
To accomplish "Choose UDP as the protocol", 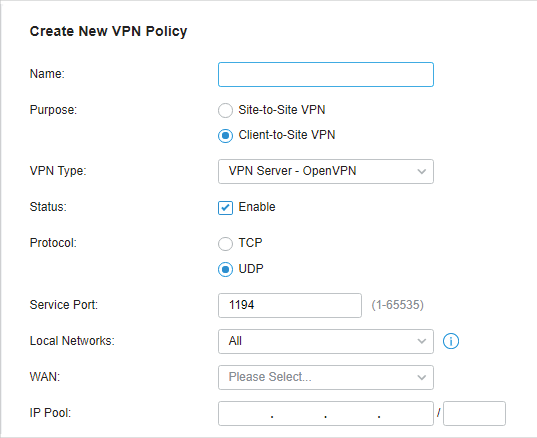I will pyautogui.click(x=225, y=270).
